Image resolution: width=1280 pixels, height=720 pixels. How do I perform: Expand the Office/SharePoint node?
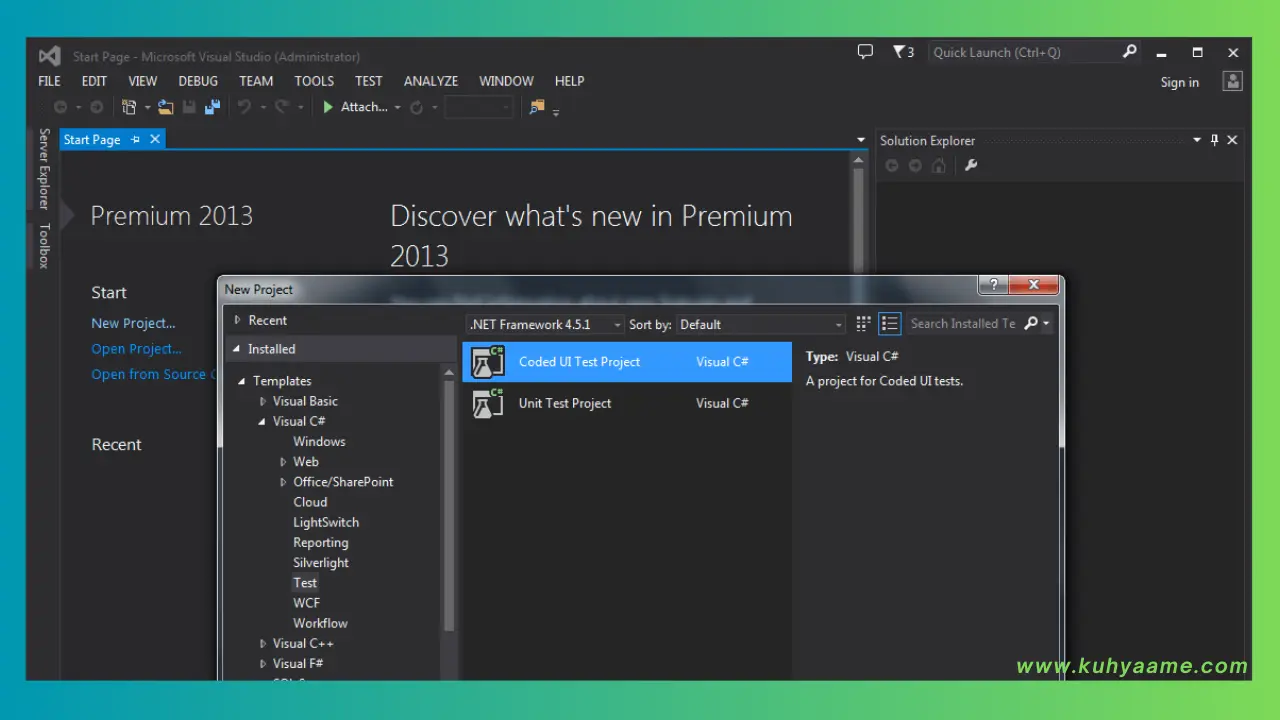coord(284,482)
